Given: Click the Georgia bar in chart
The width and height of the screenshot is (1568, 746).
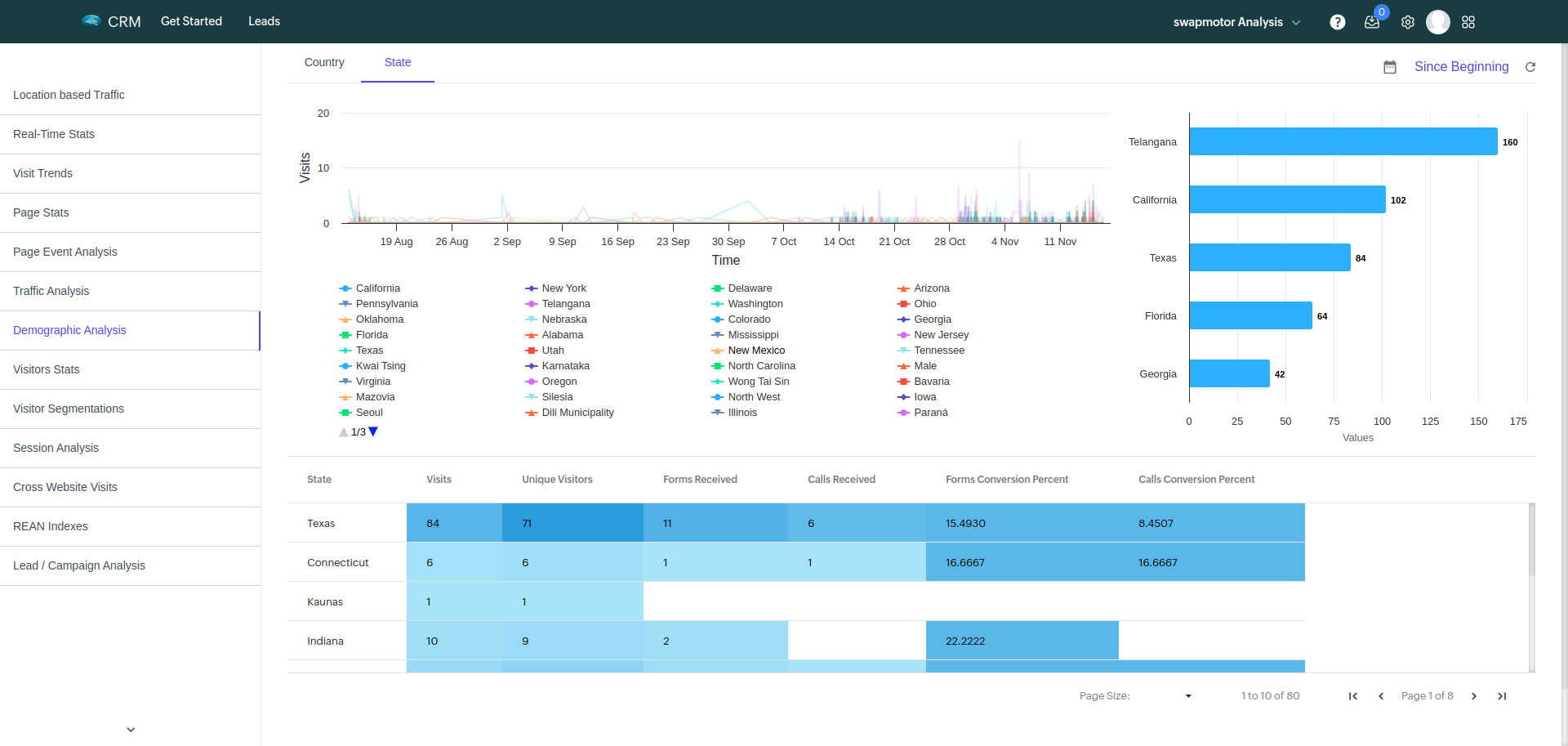Looking at the screenshot, I should pos(1229,373).
